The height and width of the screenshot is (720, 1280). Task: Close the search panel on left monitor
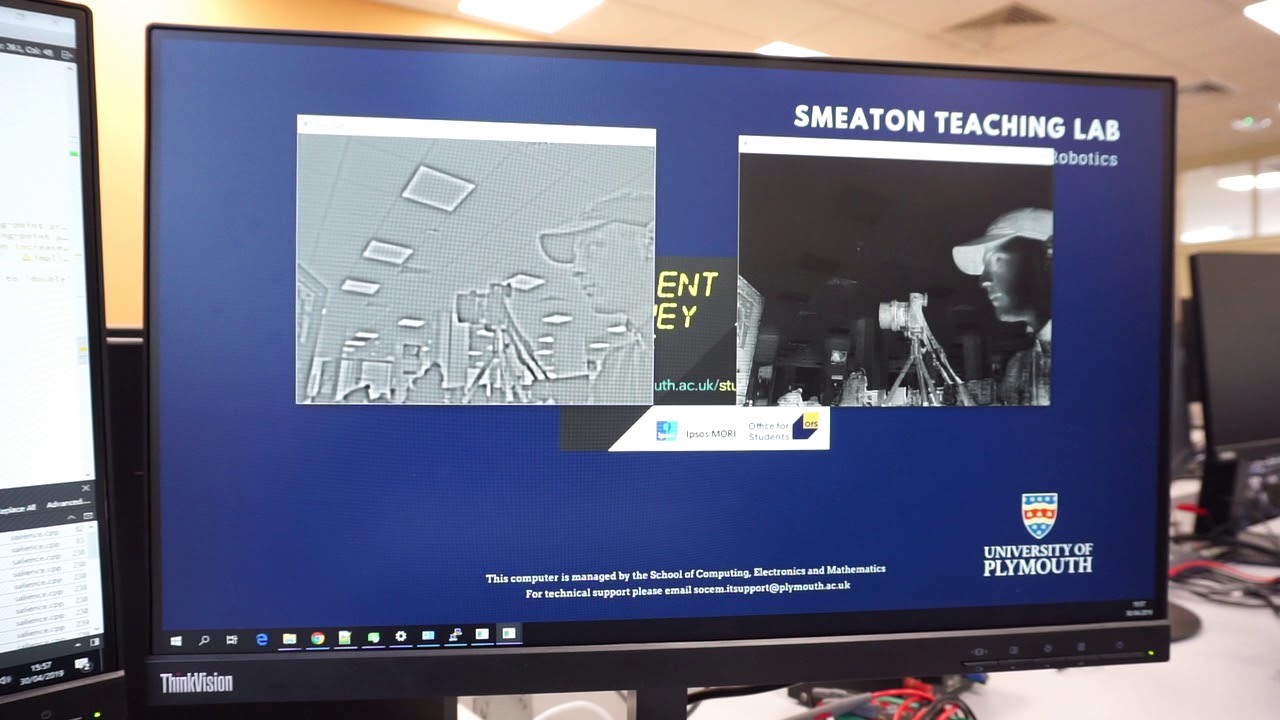point(86,488)
